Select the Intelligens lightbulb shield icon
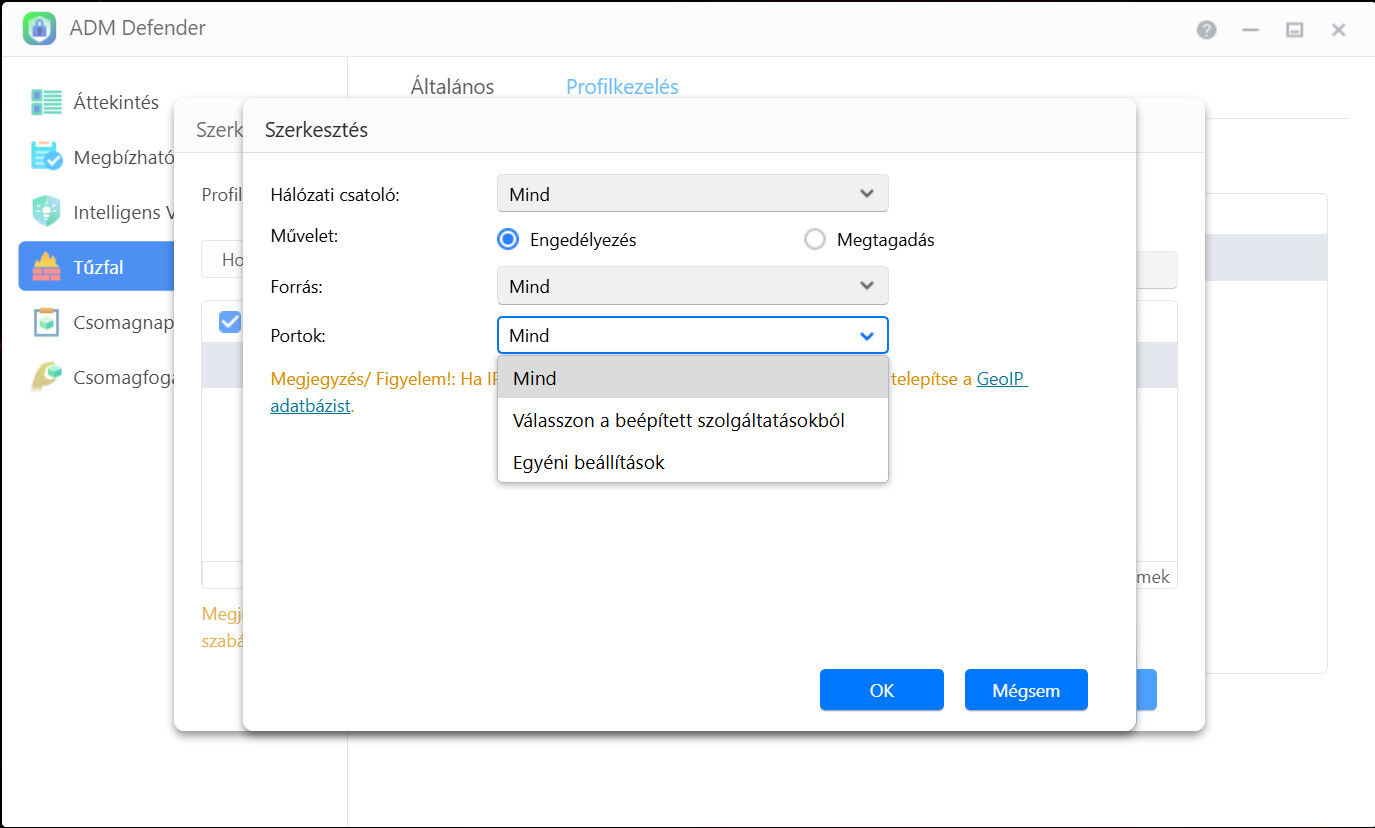1375x828 pixels. coord(46,212)
